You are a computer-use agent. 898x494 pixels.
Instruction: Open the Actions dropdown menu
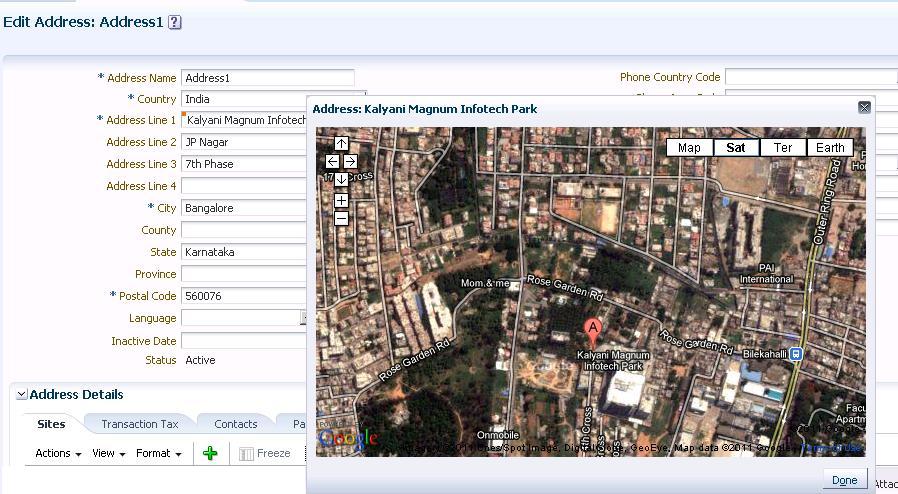pos(58,453)
